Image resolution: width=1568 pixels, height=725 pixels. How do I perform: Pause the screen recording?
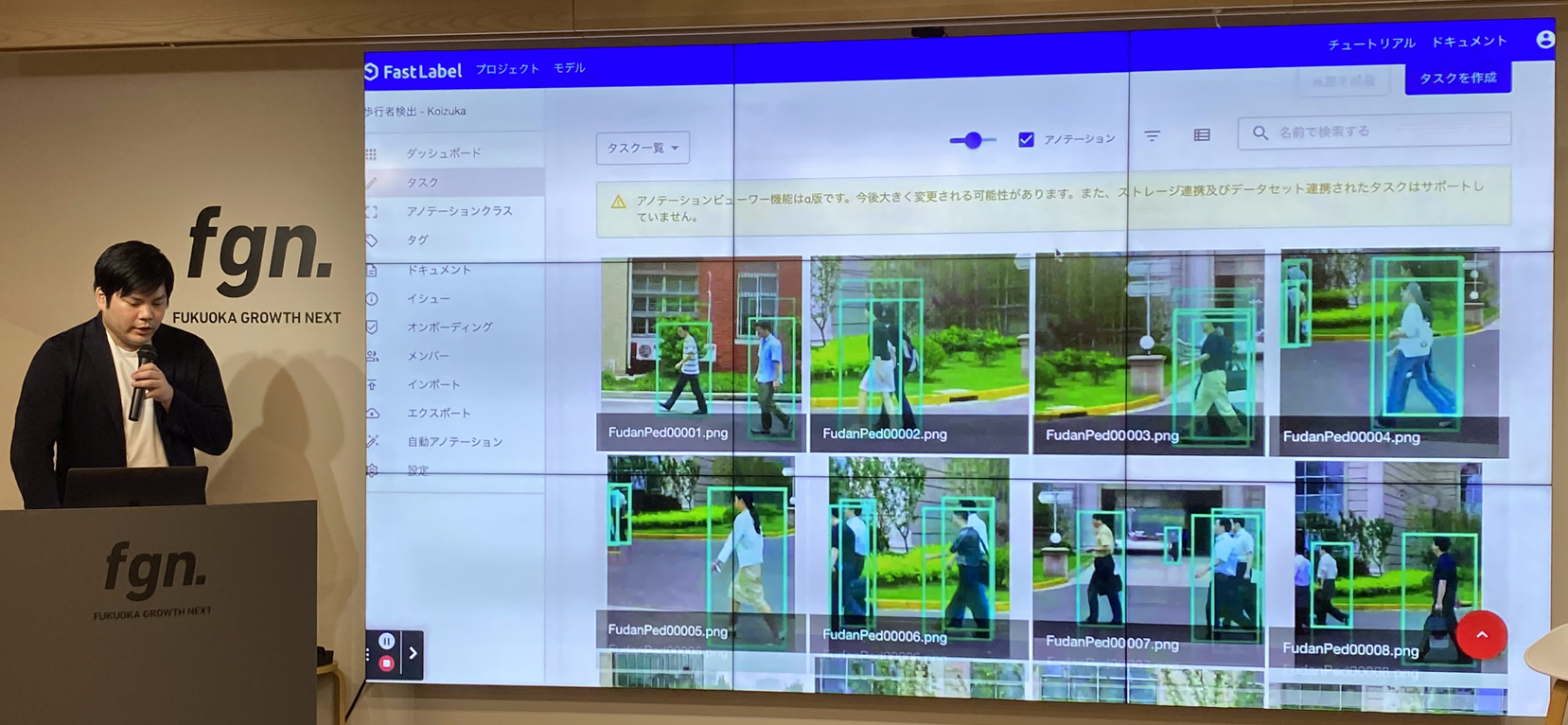(386, 641)
